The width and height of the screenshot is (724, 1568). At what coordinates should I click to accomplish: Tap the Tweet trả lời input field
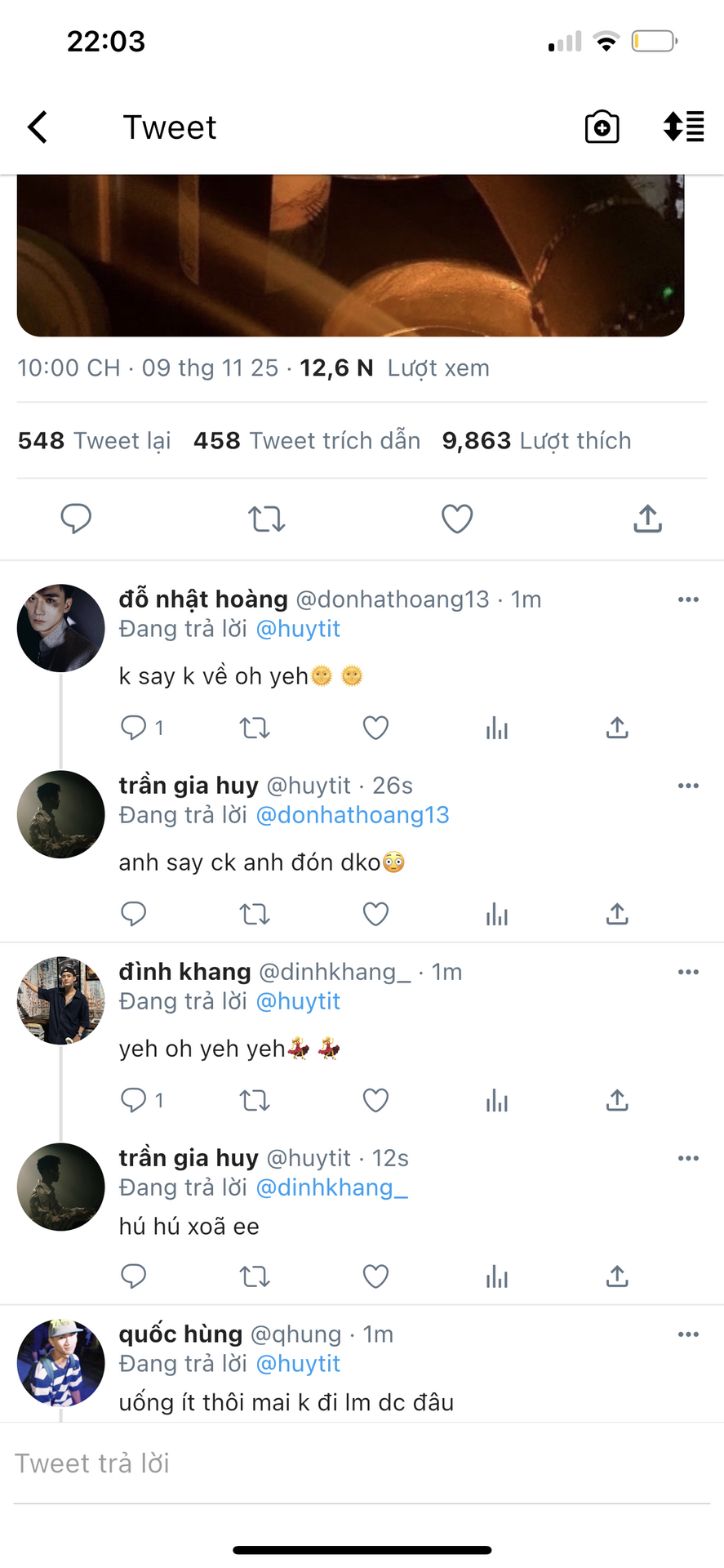click(x=359, y=1463)
